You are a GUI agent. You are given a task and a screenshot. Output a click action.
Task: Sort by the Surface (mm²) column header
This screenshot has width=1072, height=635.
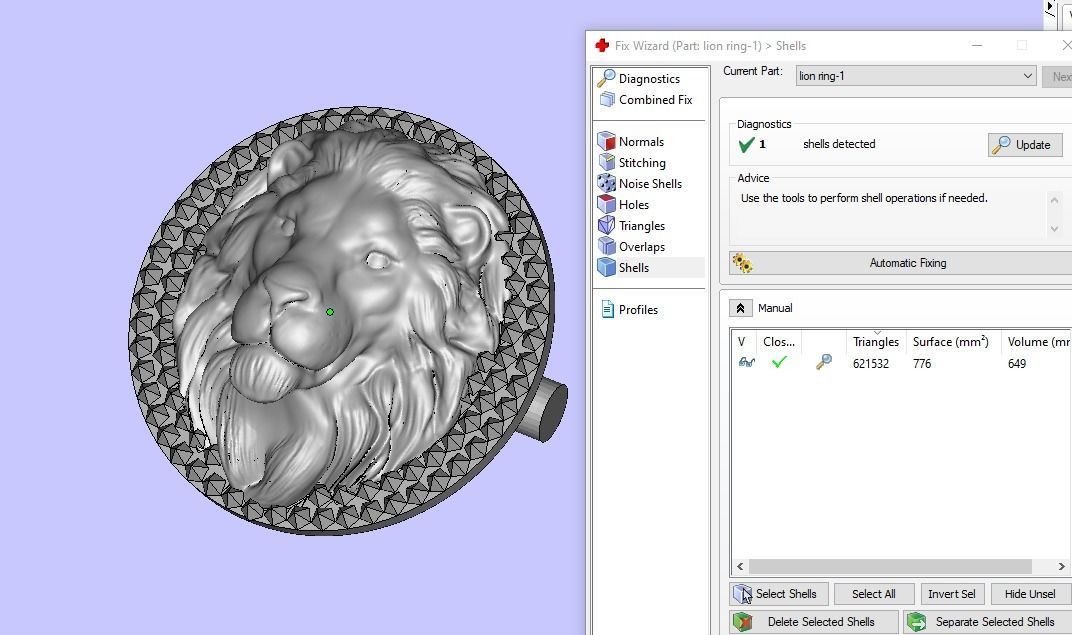click(x=953, y=342)
